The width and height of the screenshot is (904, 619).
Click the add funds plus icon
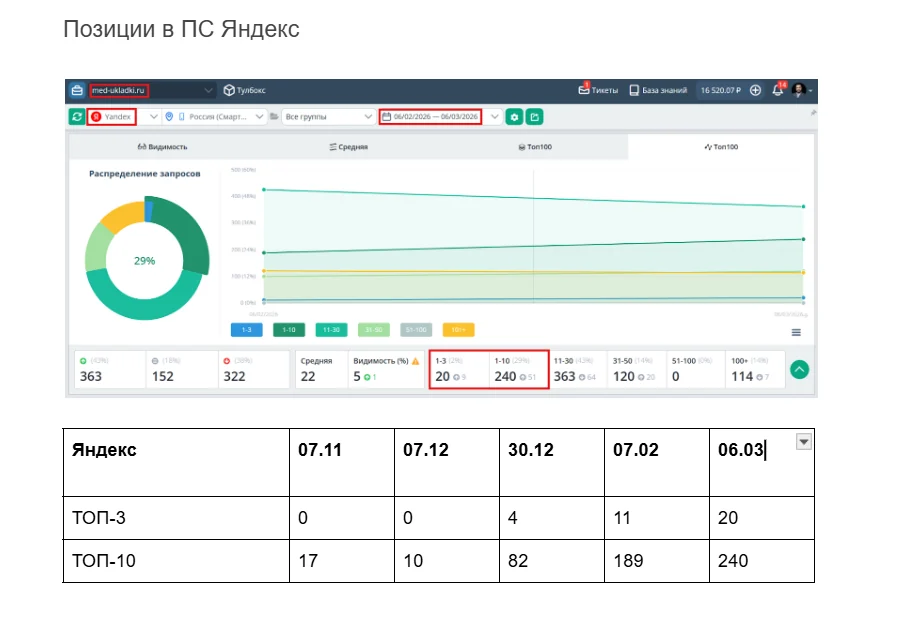[x=755, y=90]
